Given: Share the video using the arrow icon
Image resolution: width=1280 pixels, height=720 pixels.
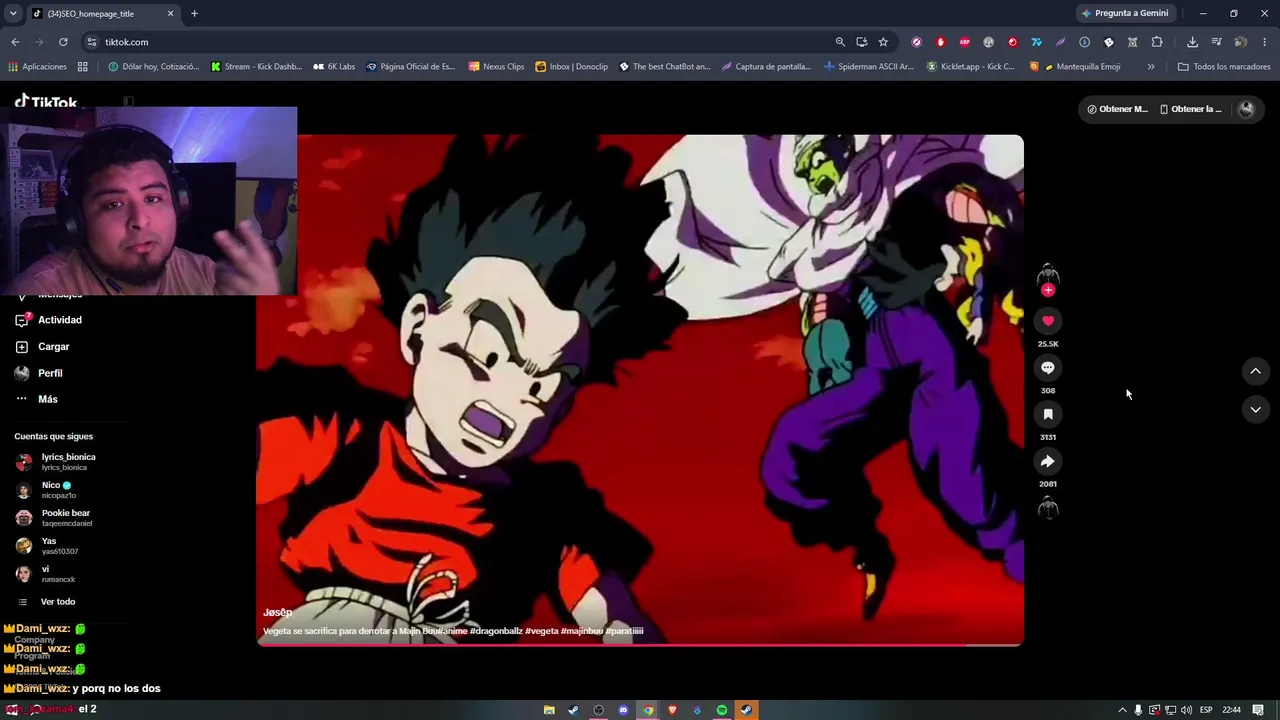Looking at the screenshot, I should (x=1048, y=461).
